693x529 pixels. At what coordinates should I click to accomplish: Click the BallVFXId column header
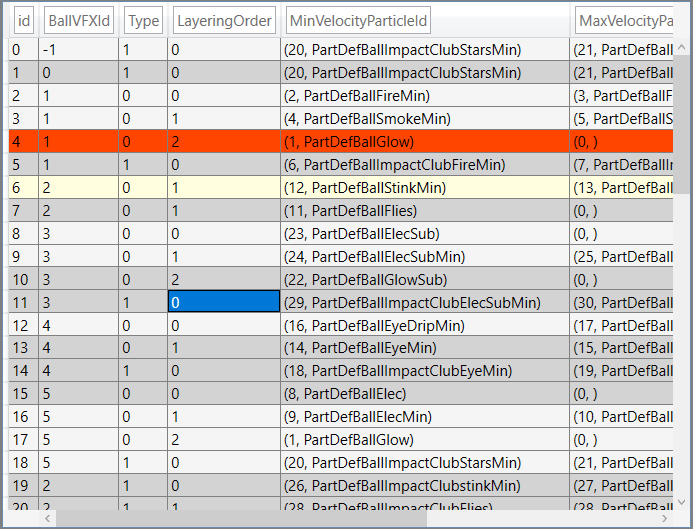[x=79, y=20]
